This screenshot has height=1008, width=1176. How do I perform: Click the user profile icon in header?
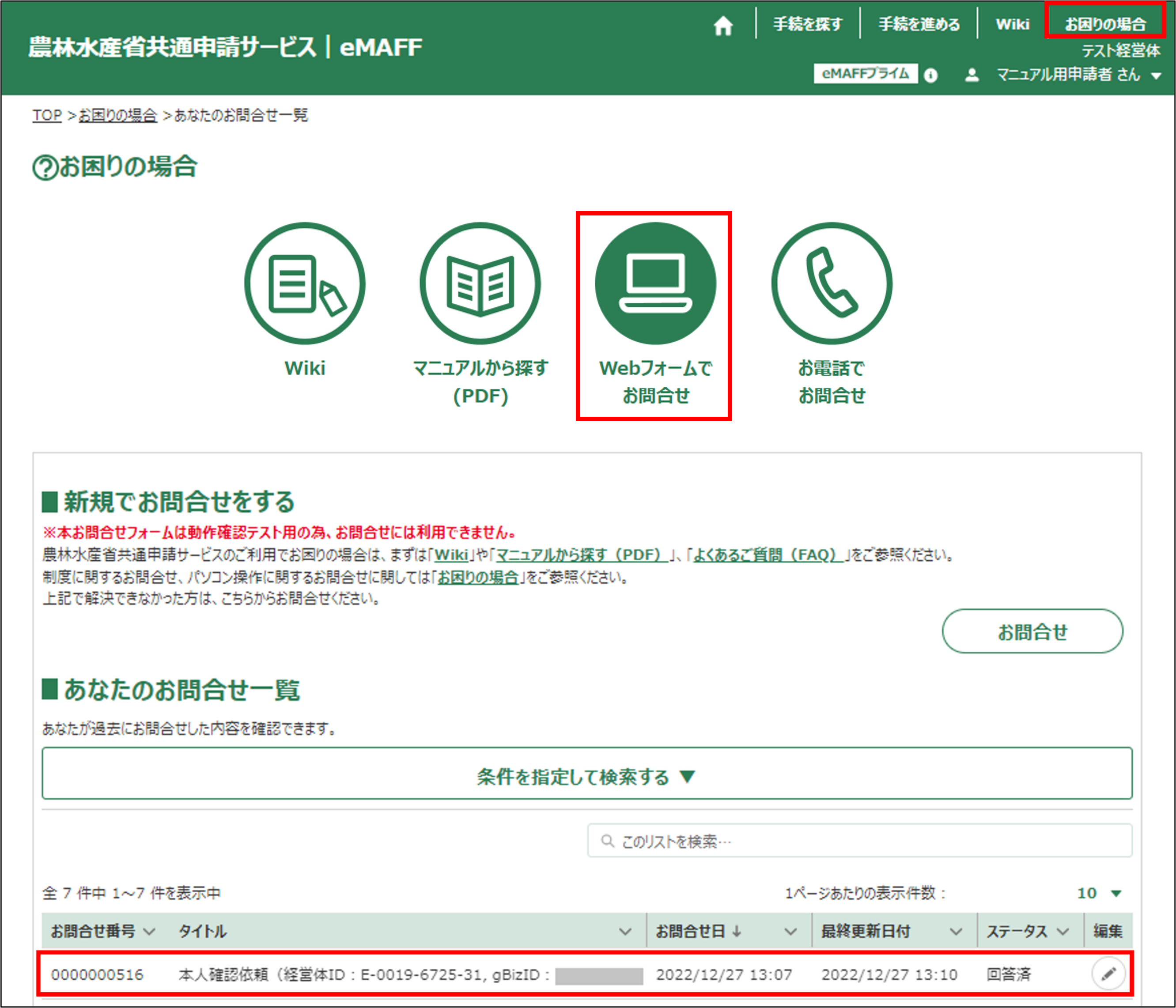(x=972, y=75)
